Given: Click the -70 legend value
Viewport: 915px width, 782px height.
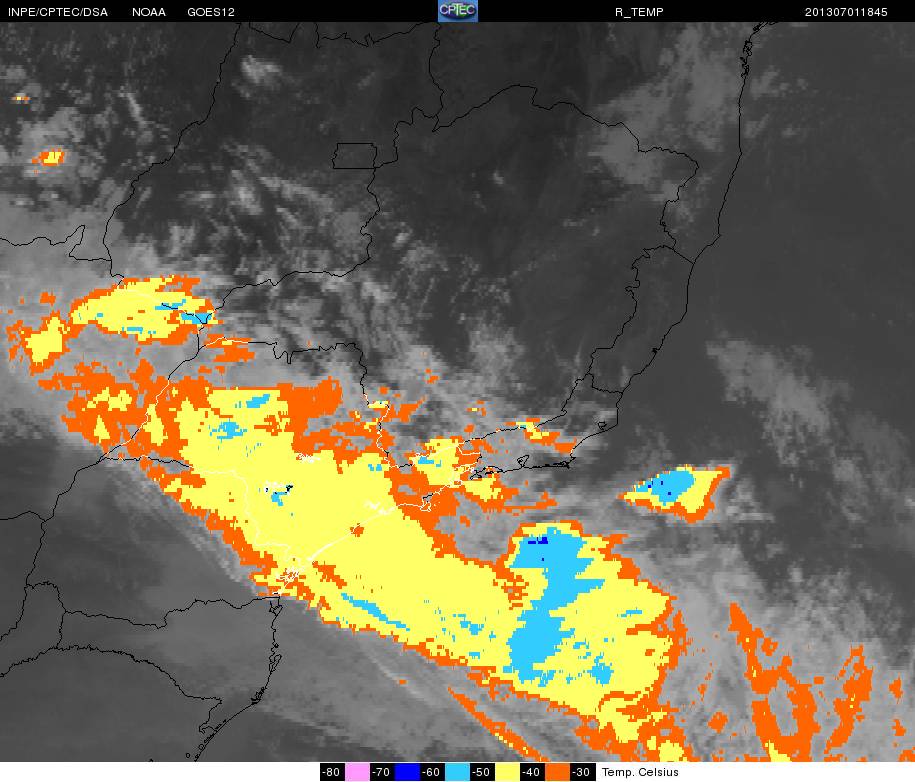Looking at the screenshot, I should coord(382,772).
